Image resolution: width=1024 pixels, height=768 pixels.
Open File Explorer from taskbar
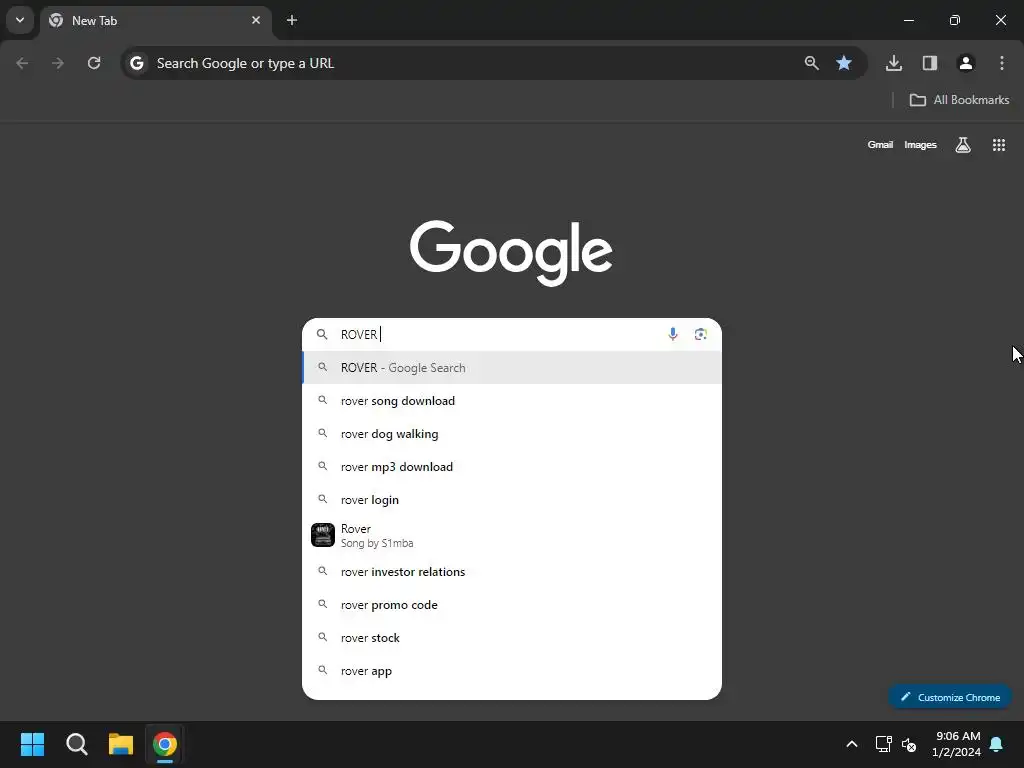pos(121,744)
